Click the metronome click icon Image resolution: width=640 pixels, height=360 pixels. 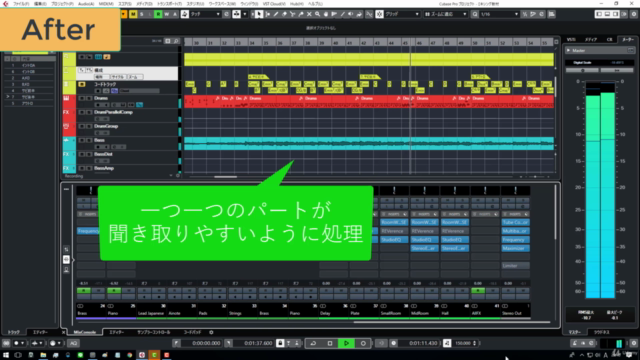click(575, 343)
